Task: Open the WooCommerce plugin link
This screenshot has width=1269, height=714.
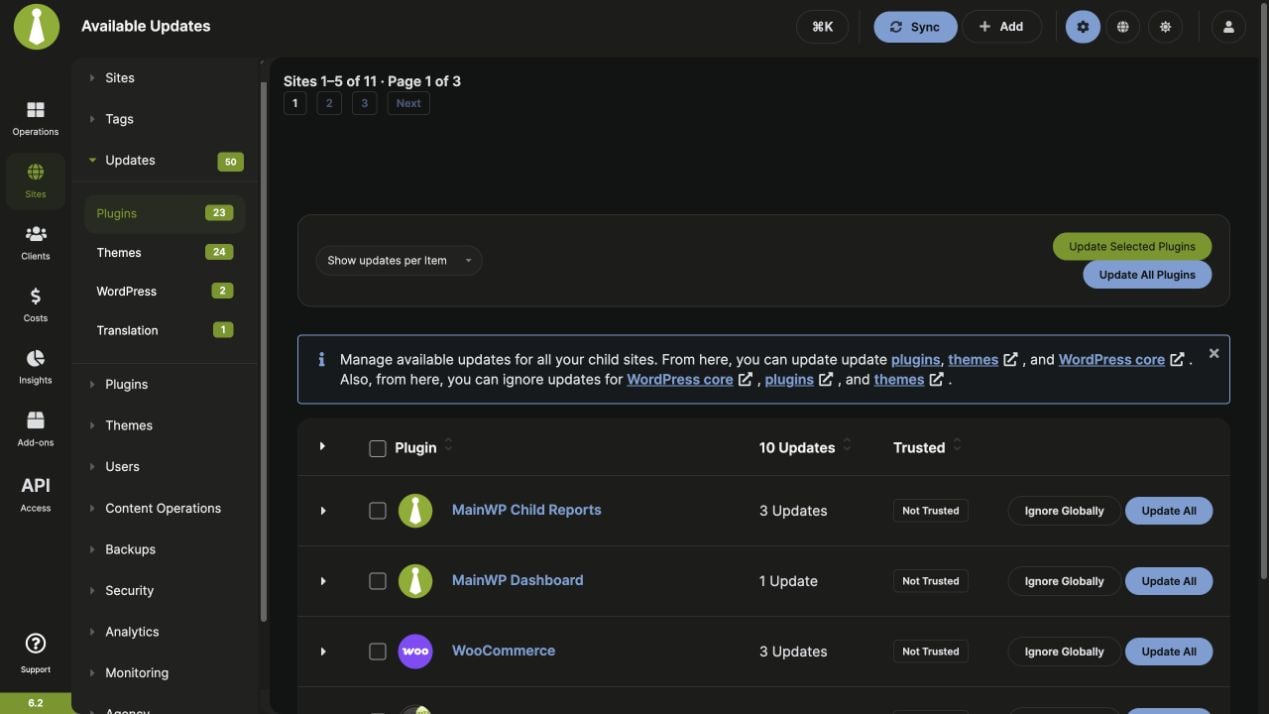Action: point(503,650)
